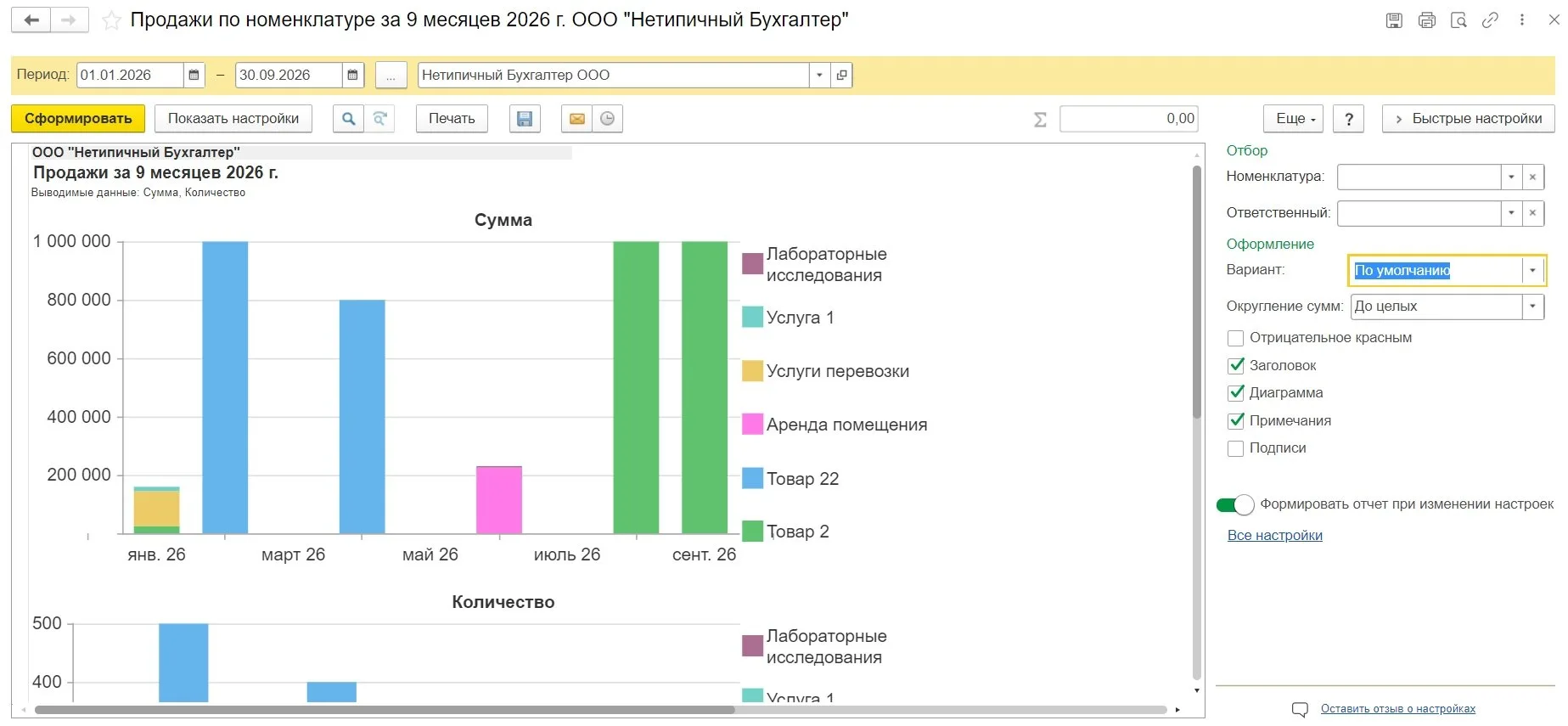This screenshot has height=726, width=1568.
Task: Enable the Отрицательное красным checkbox
Action: (1236, 338)
